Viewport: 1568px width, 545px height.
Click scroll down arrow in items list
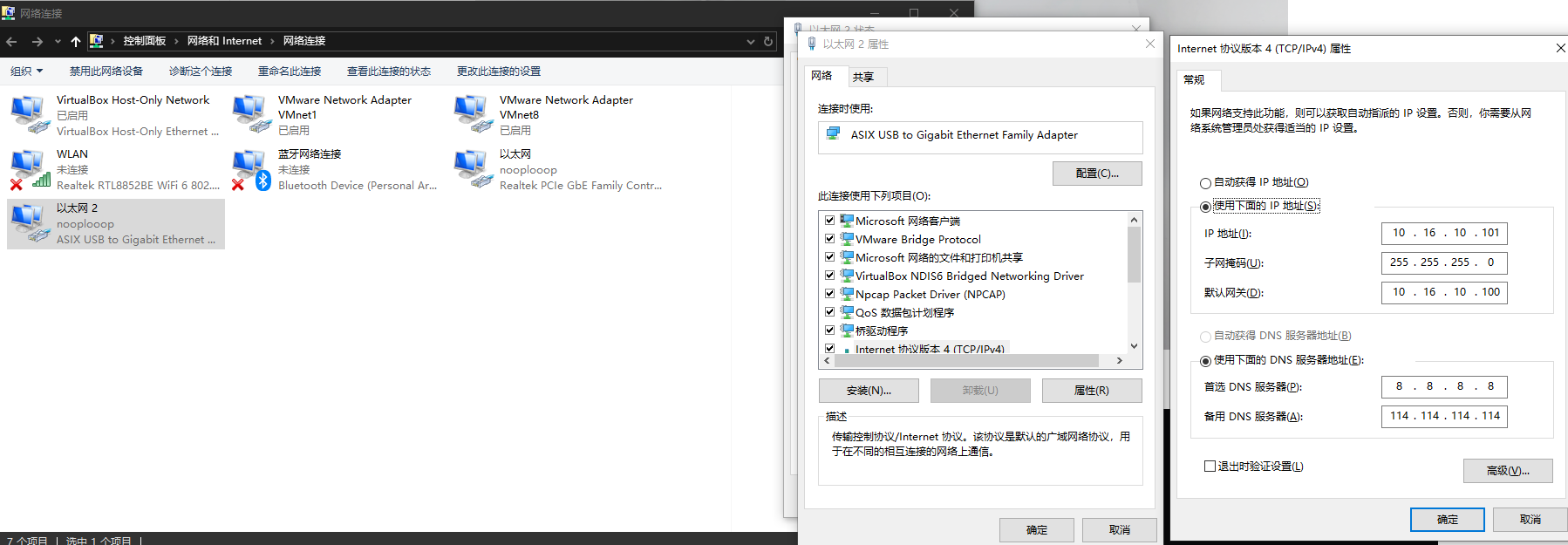(1134, 345)
